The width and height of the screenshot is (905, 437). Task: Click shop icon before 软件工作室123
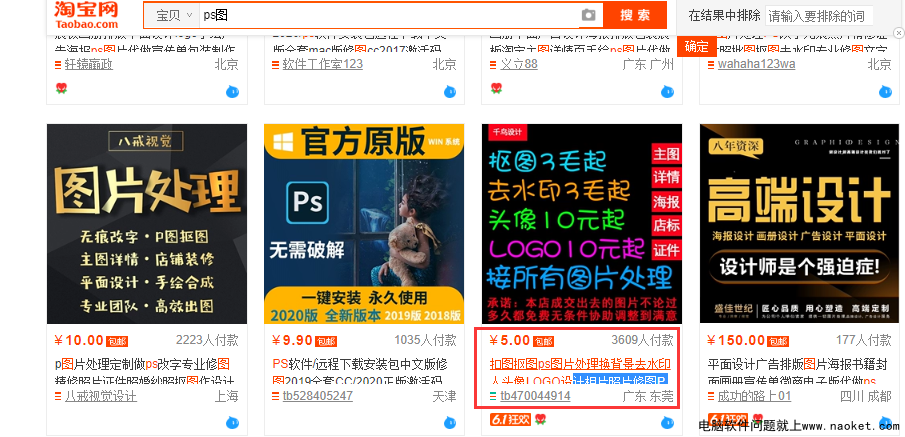275,65
